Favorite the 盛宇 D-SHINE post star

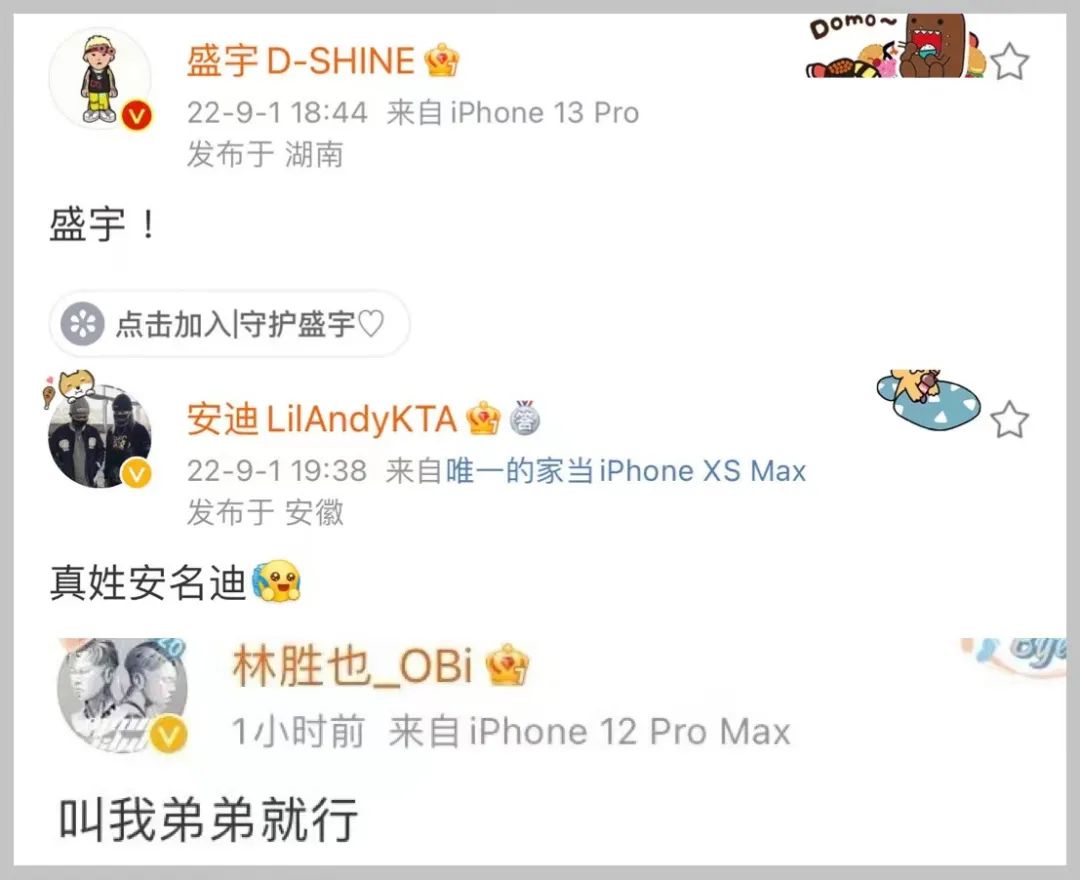(x=1010, y=61)
